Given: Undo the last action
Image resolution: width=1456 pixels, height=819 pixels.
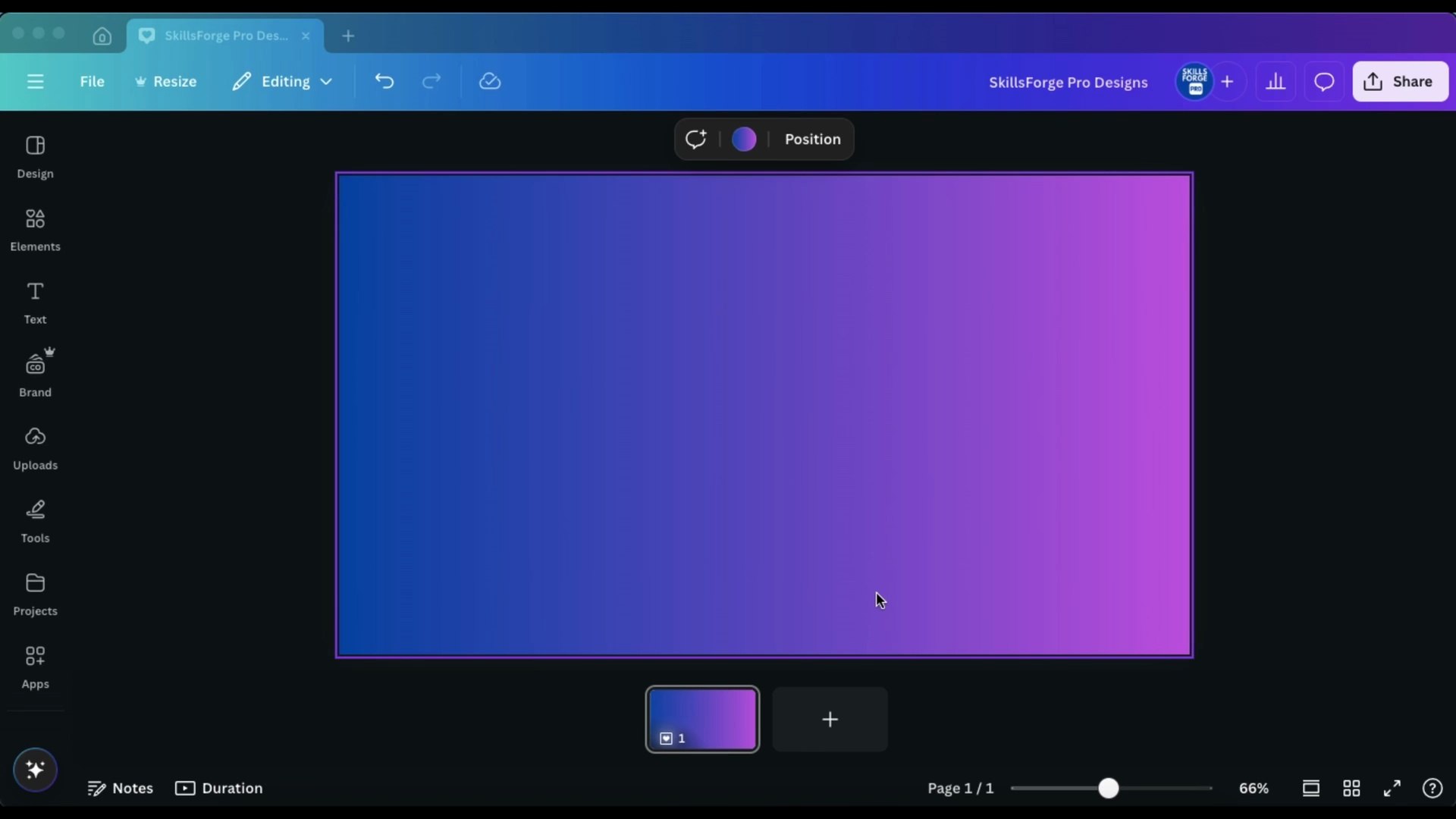Looking at the screenshot, I should click(x=384, y=81).
